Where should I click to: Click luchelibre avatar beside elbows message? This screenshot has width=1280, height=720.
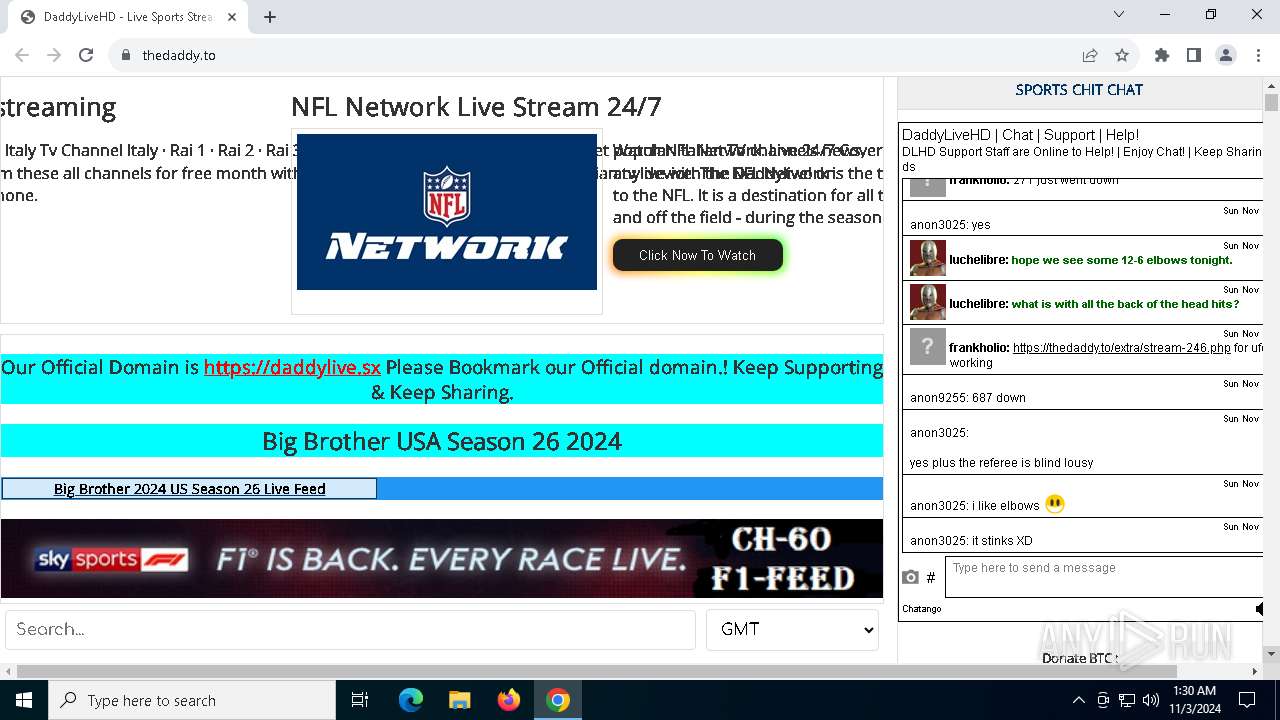(x=927, y=258)
